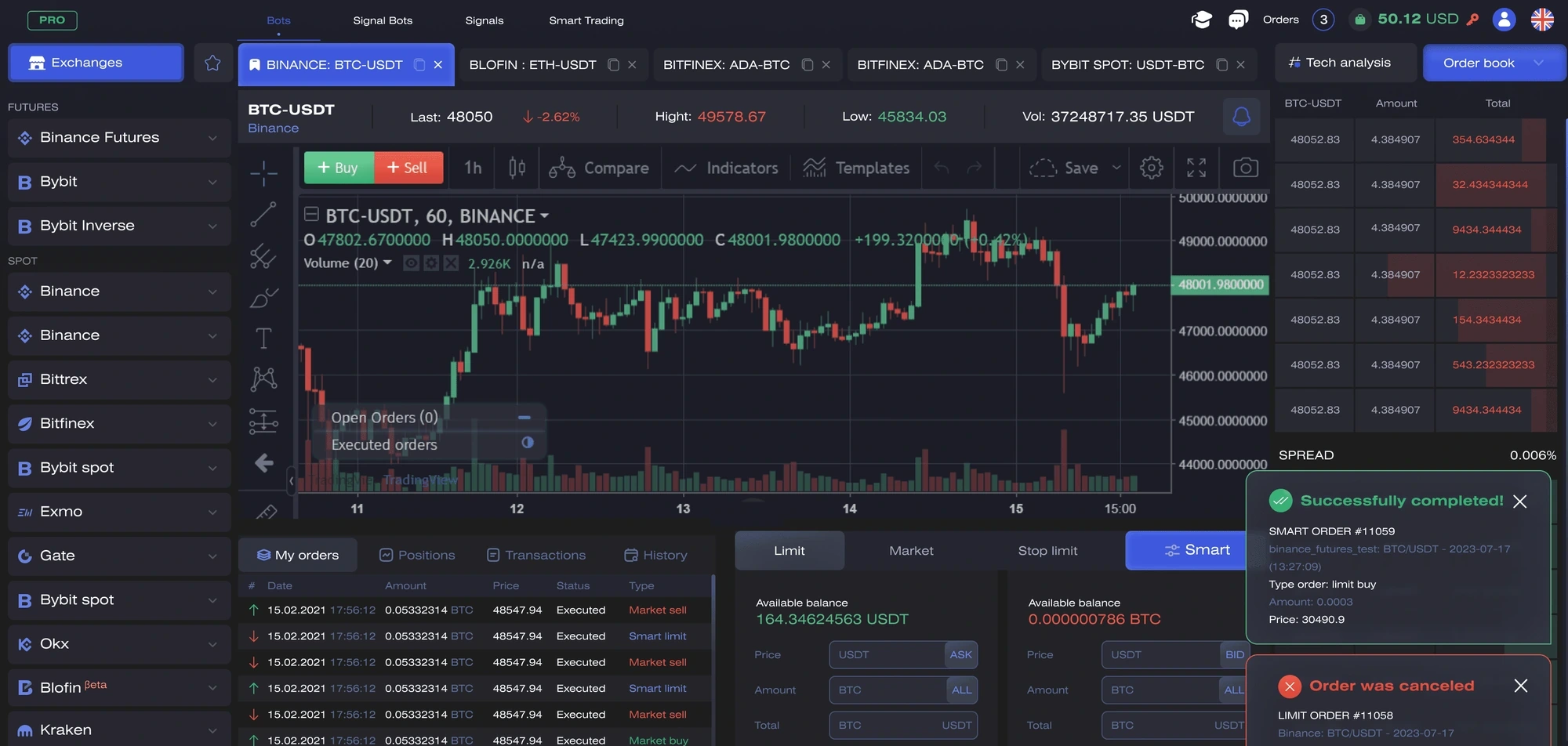Click the red Sell button

(408, 168)
